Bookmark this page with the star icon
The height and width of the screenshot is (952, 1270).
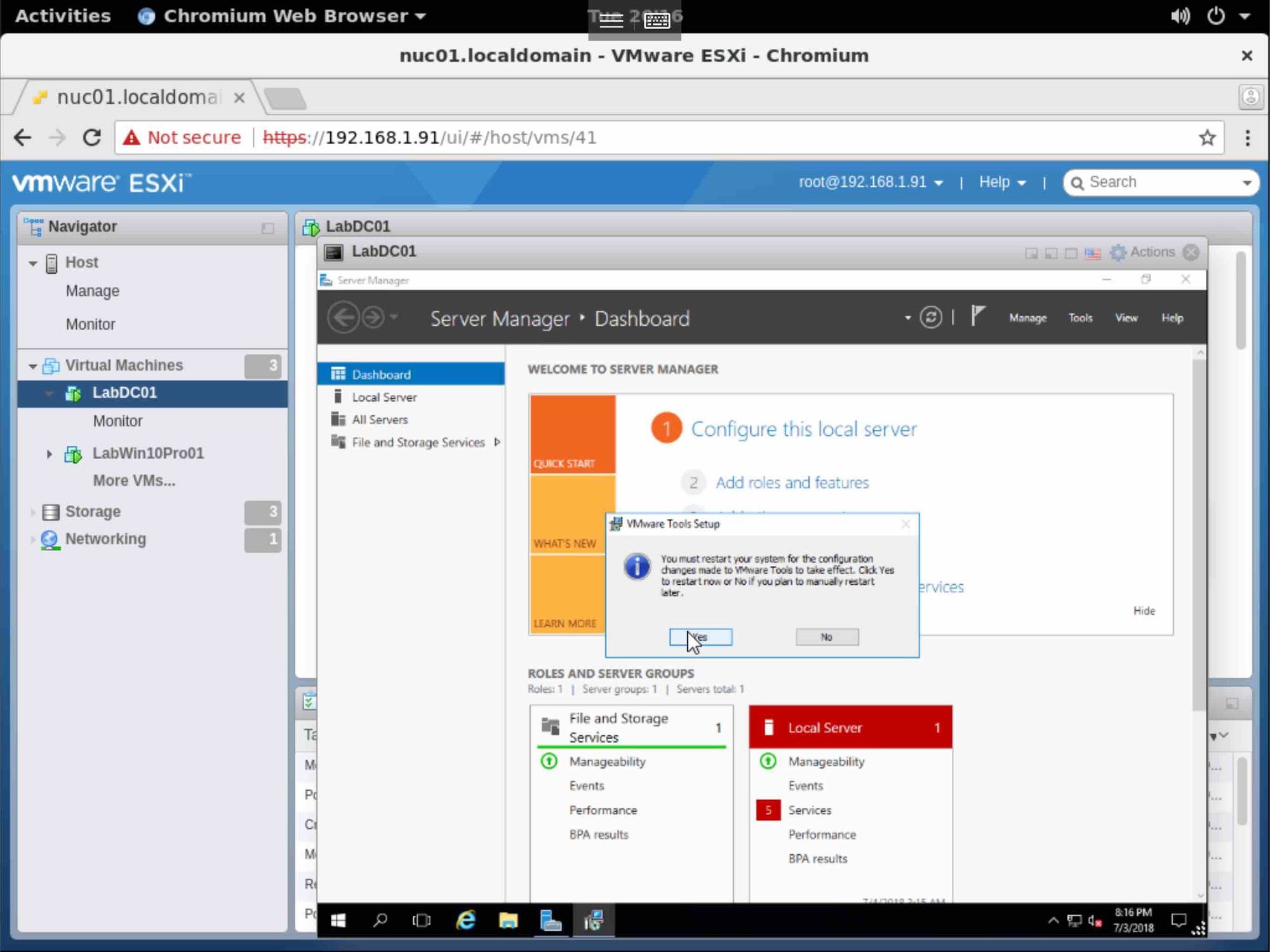pos(1207,138)
